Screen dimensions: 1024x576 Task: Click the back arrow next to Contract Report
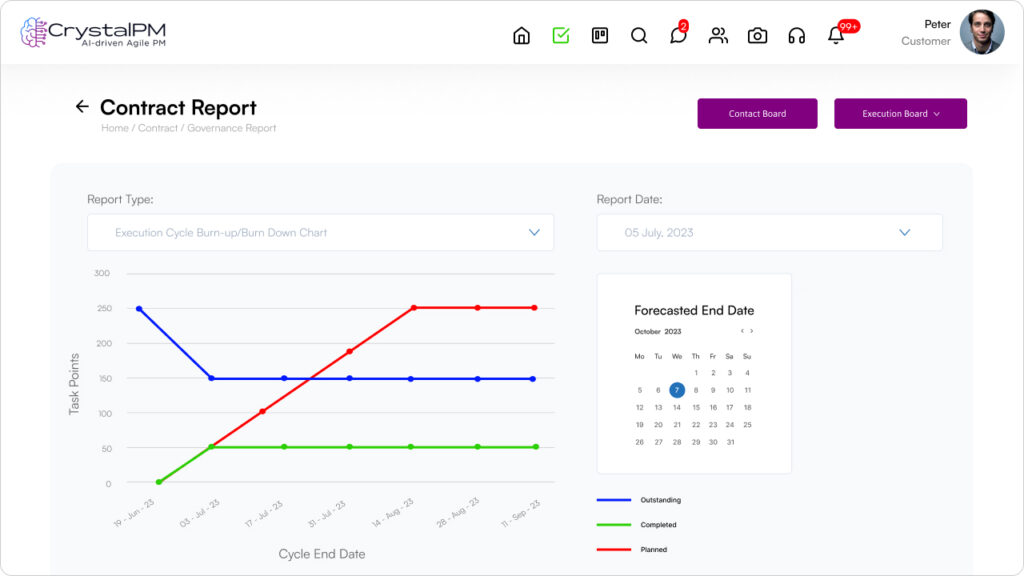[x=81, y=106]
